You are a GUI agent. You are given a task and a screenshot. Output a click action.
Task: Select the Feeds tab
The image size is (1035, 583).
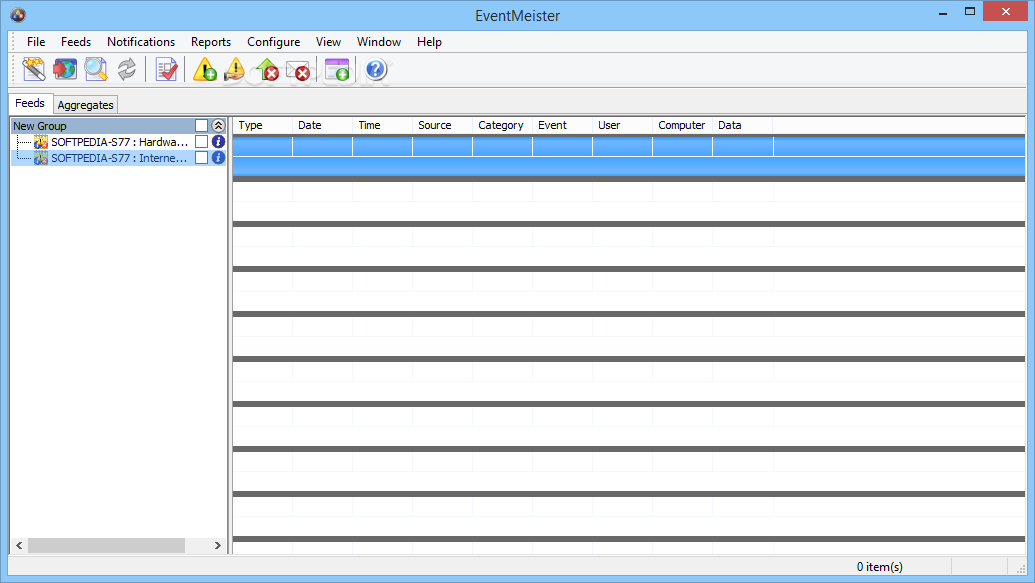30,103
